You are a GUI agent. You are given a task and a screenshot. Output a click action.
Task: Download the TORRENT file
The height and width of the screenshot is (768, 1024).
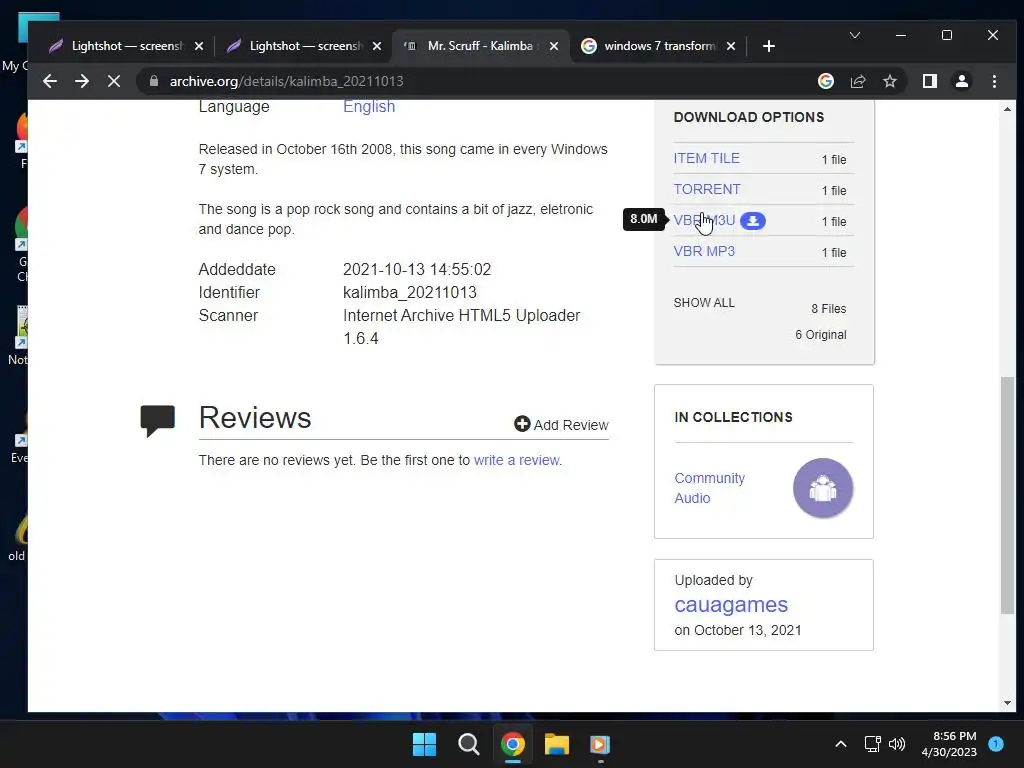[x=707, y=189]
